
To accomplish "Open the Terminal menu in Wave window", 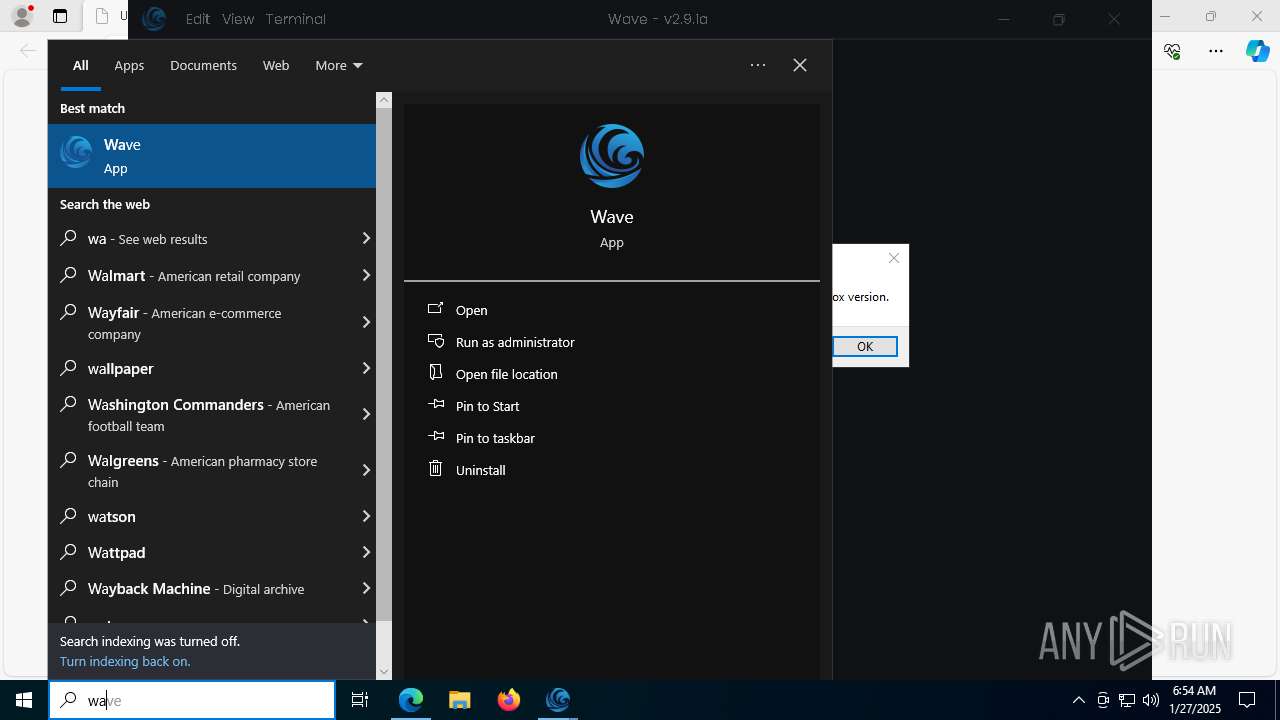I will coord(296,18).
